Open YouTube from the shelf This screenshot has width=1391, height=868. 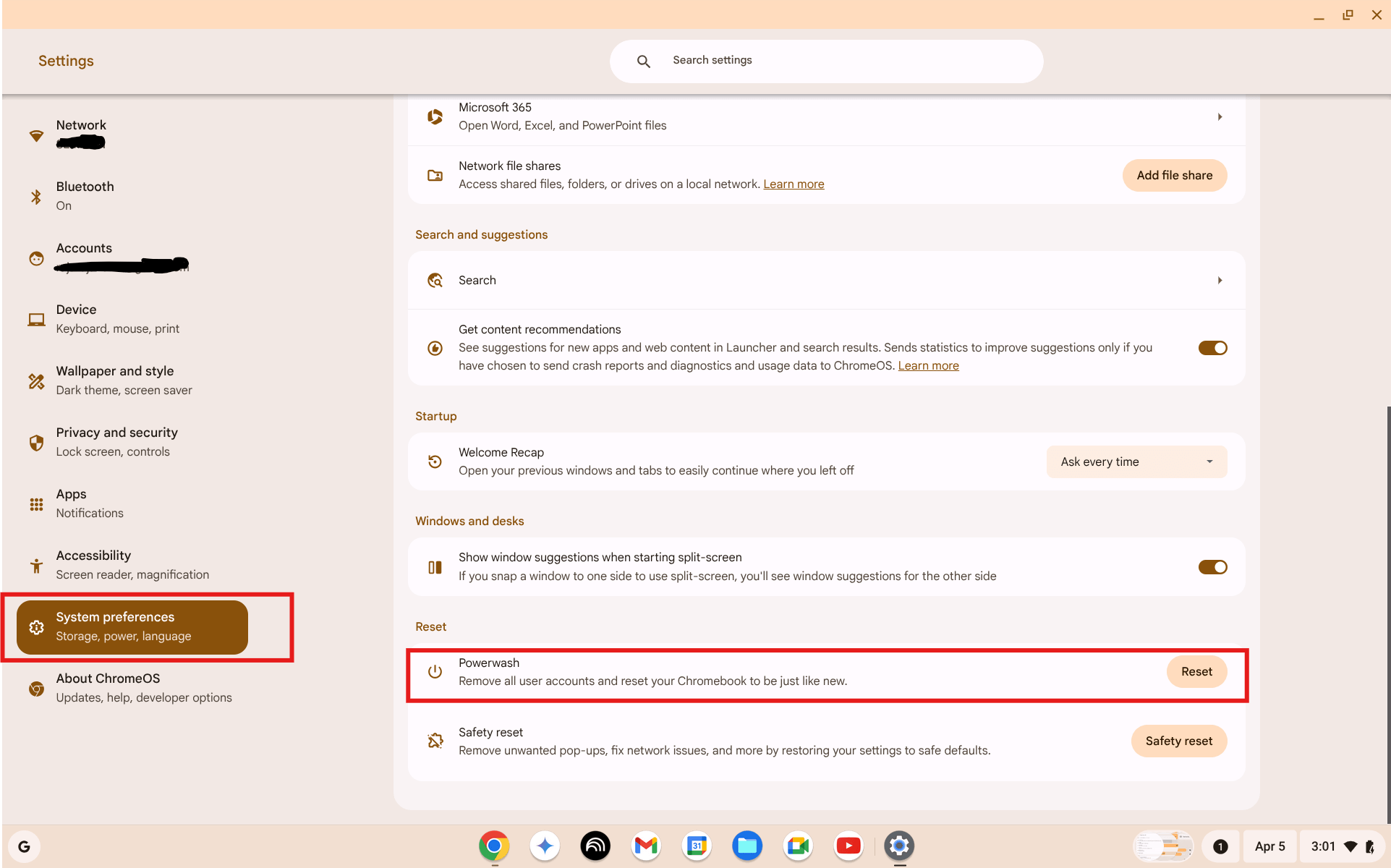click(x=848, y=846)
